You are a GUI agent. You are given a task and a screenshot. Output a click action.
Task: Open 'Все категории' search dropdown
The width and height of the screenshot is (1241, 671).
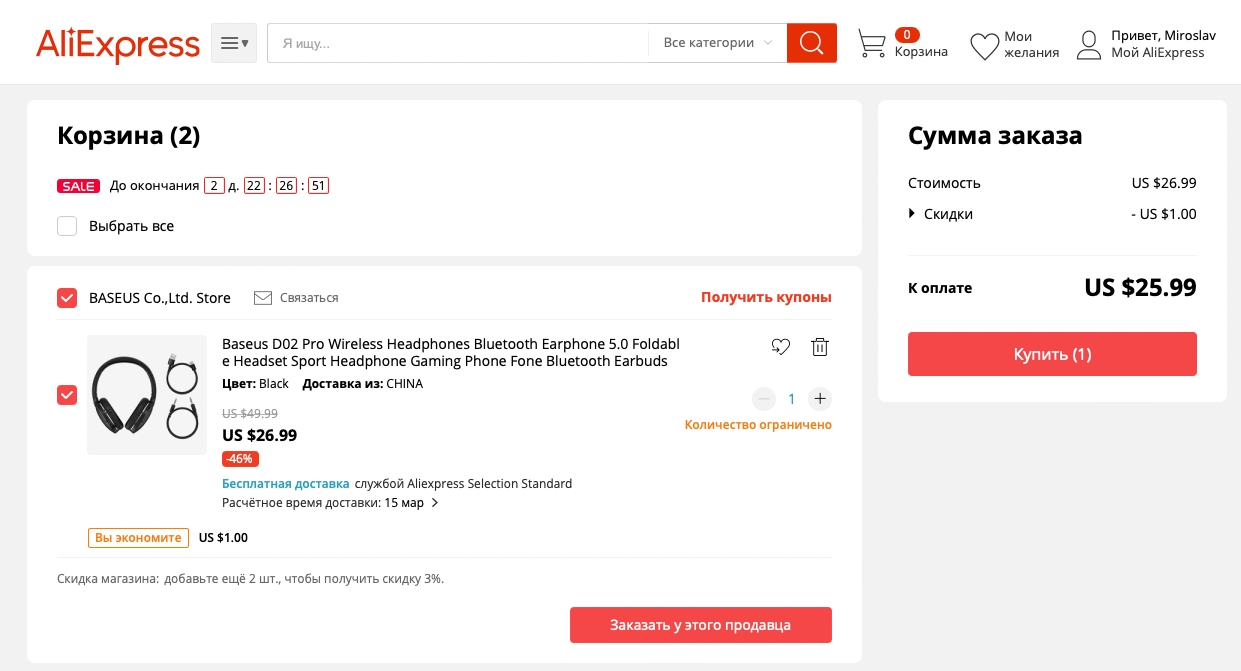[x=717, y=43]
